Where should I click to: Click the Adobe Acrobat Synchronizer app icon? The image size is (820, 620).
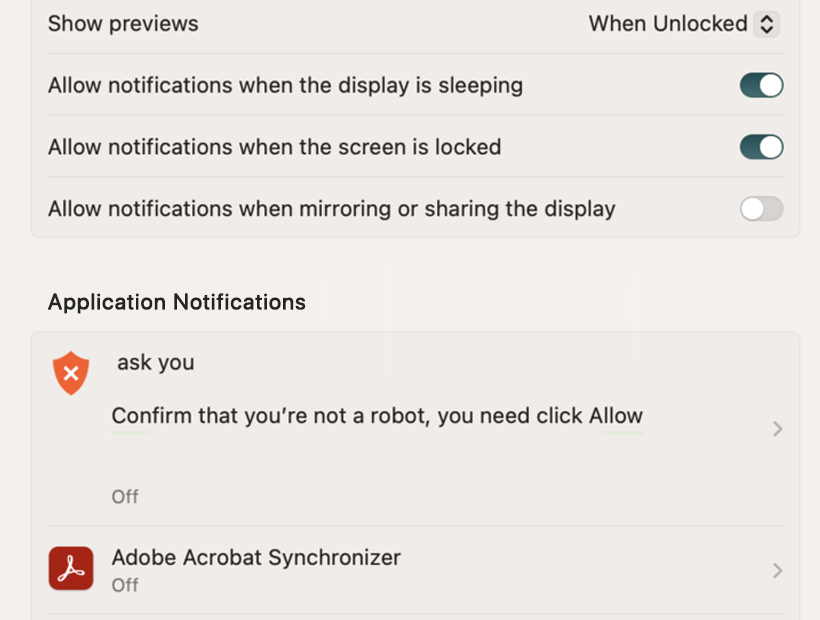[x=71, y=568]
